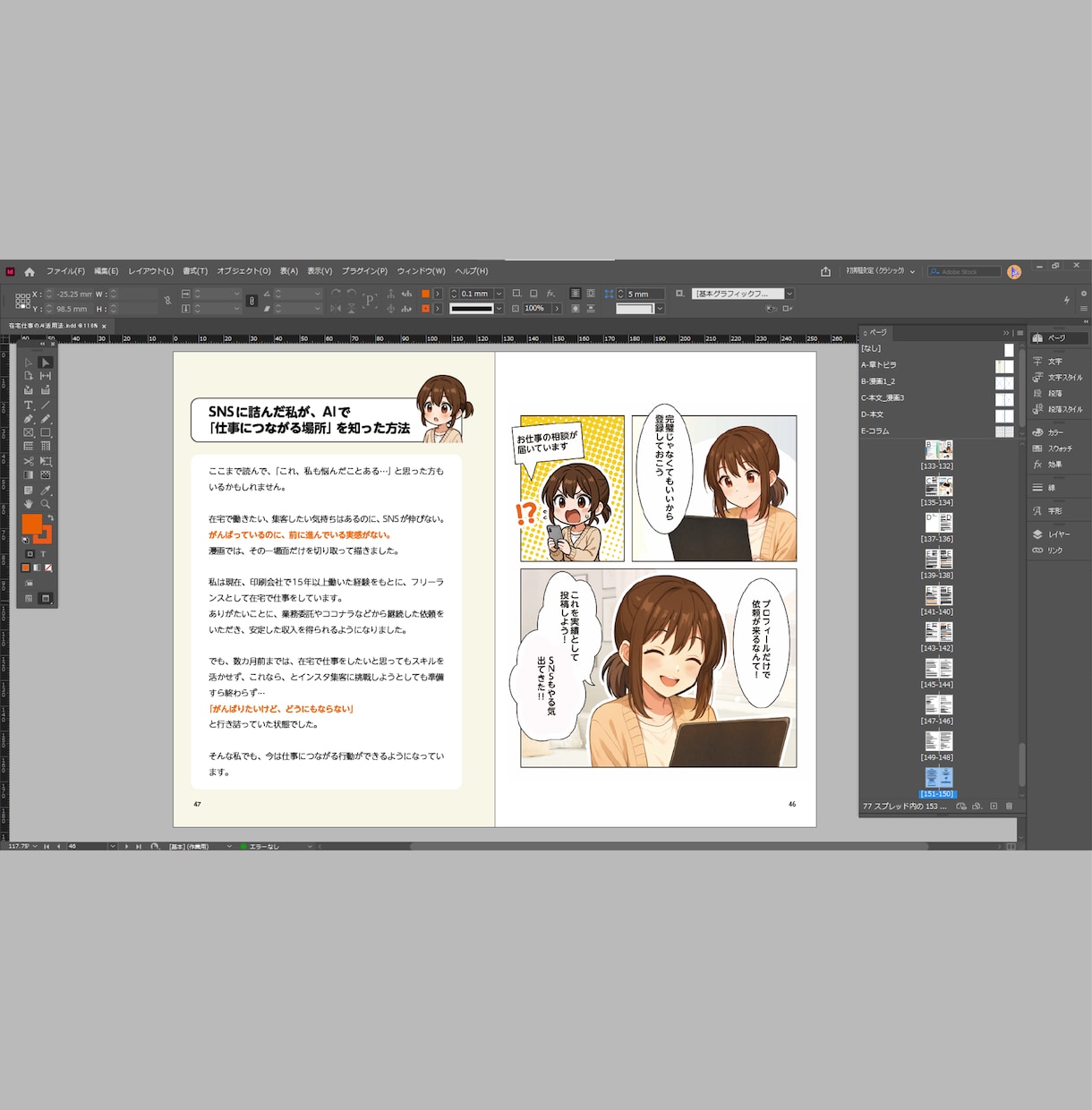Select the Note tool

28,490
